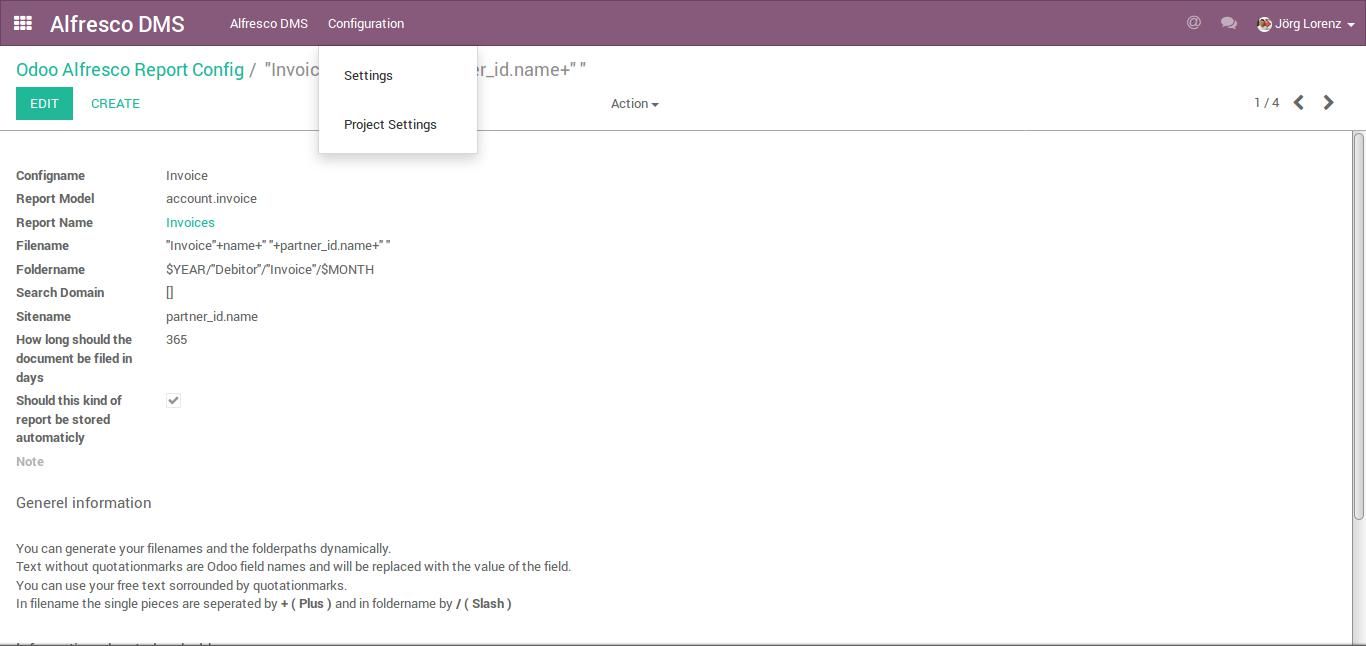
Task: Click the Configname value Invoice
Action: (187, 176)
